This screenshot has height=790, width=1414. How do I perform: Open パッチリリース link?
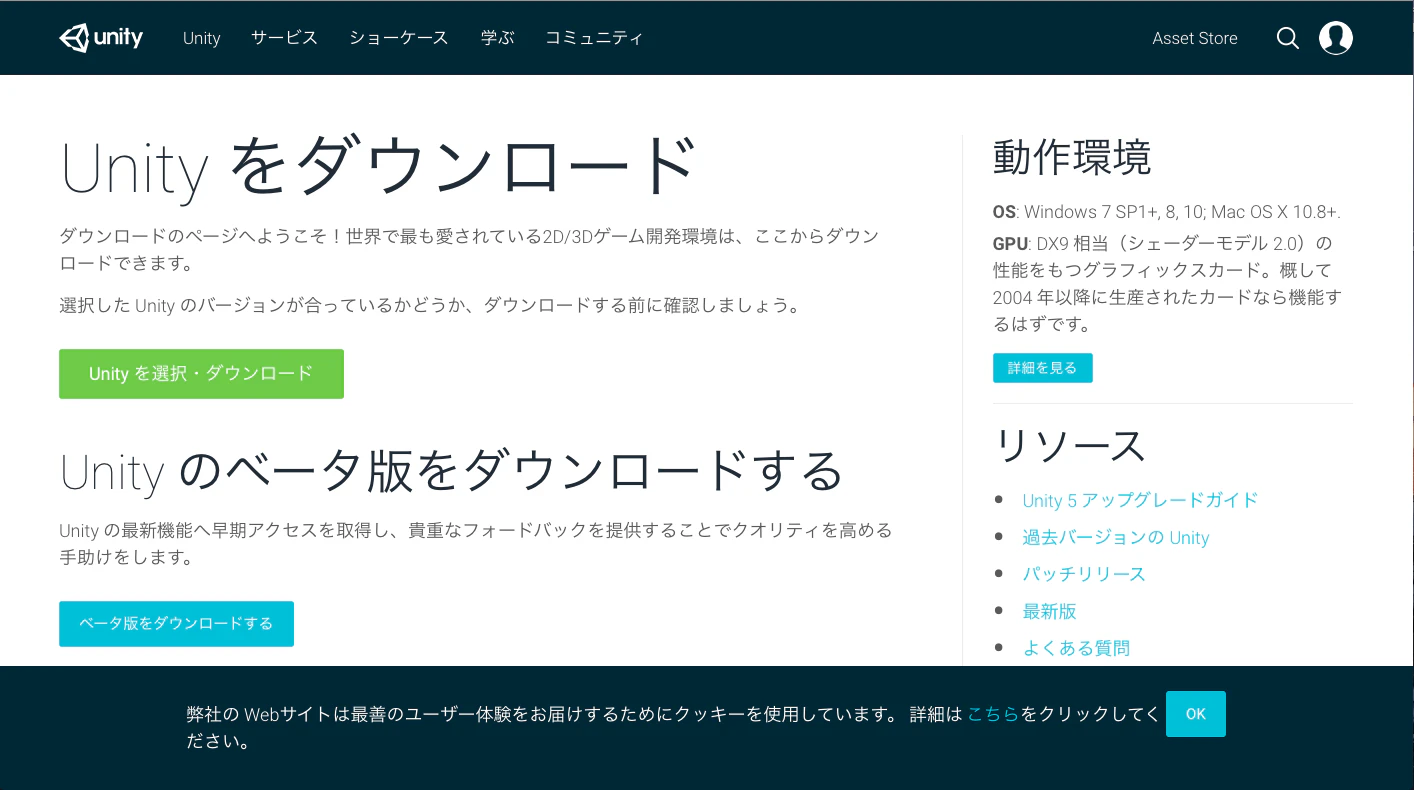click(x=1084, y=574)
